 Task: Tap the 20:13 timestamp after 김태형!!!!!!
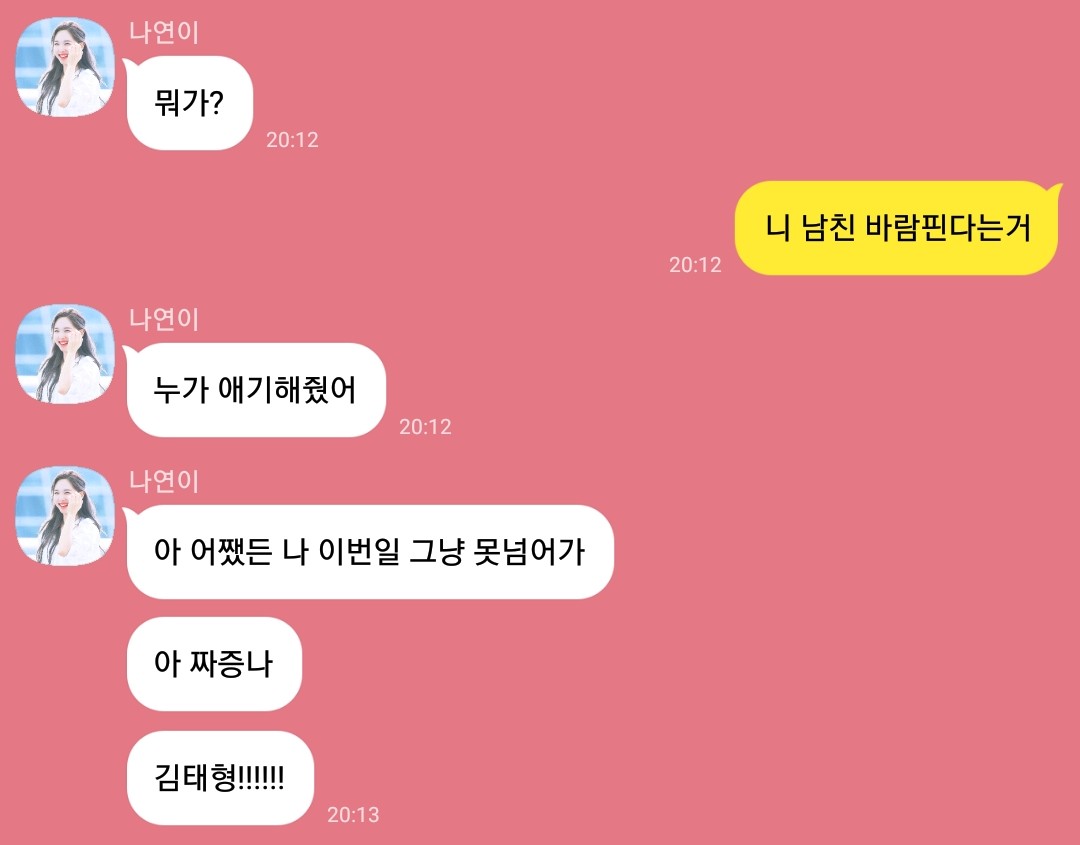point(353,815)
